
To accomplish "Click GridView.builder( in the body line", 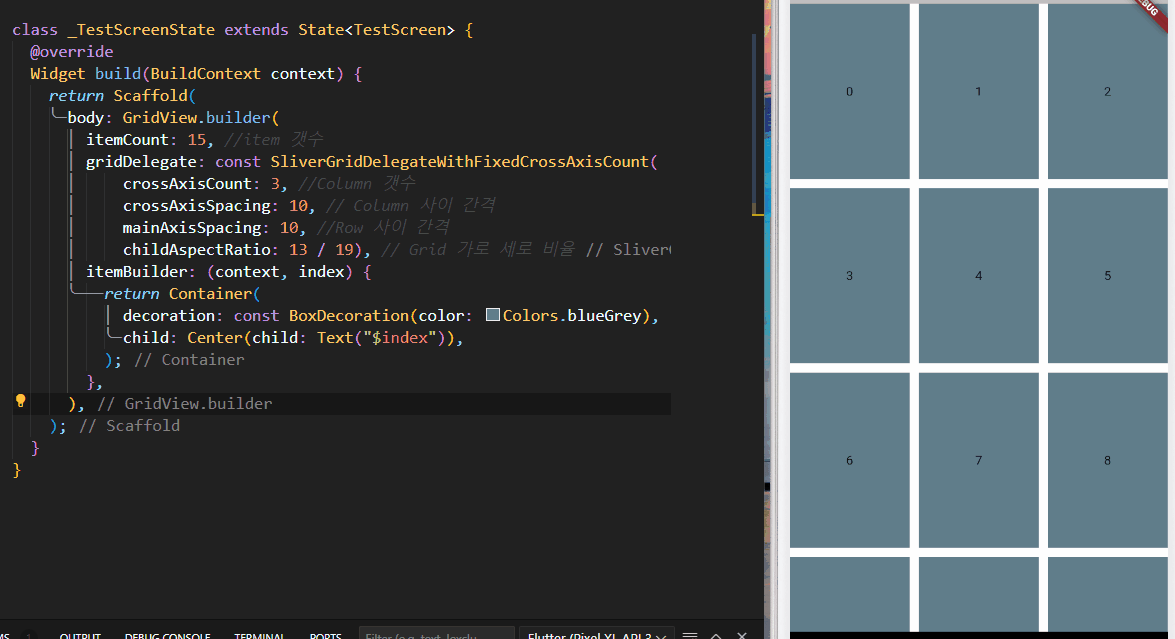I will coord(201,118).
